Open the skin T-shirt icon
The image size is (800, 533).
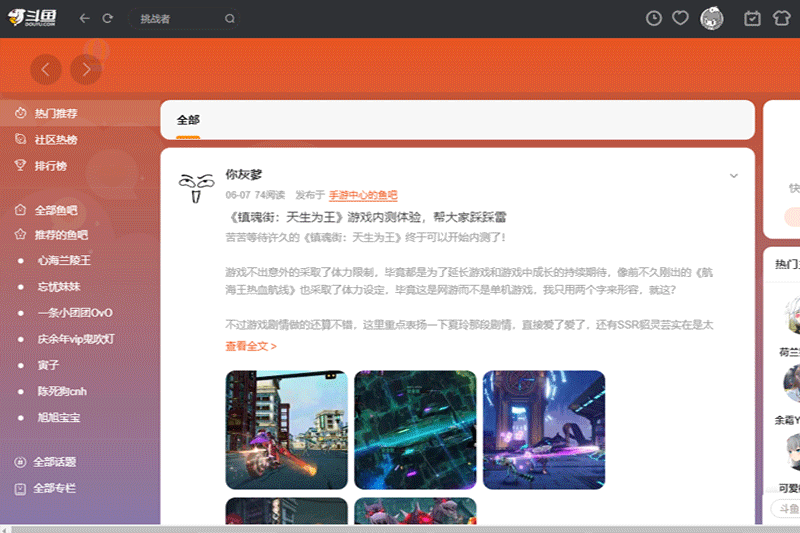pyautogui.click(x=782, y=18)
